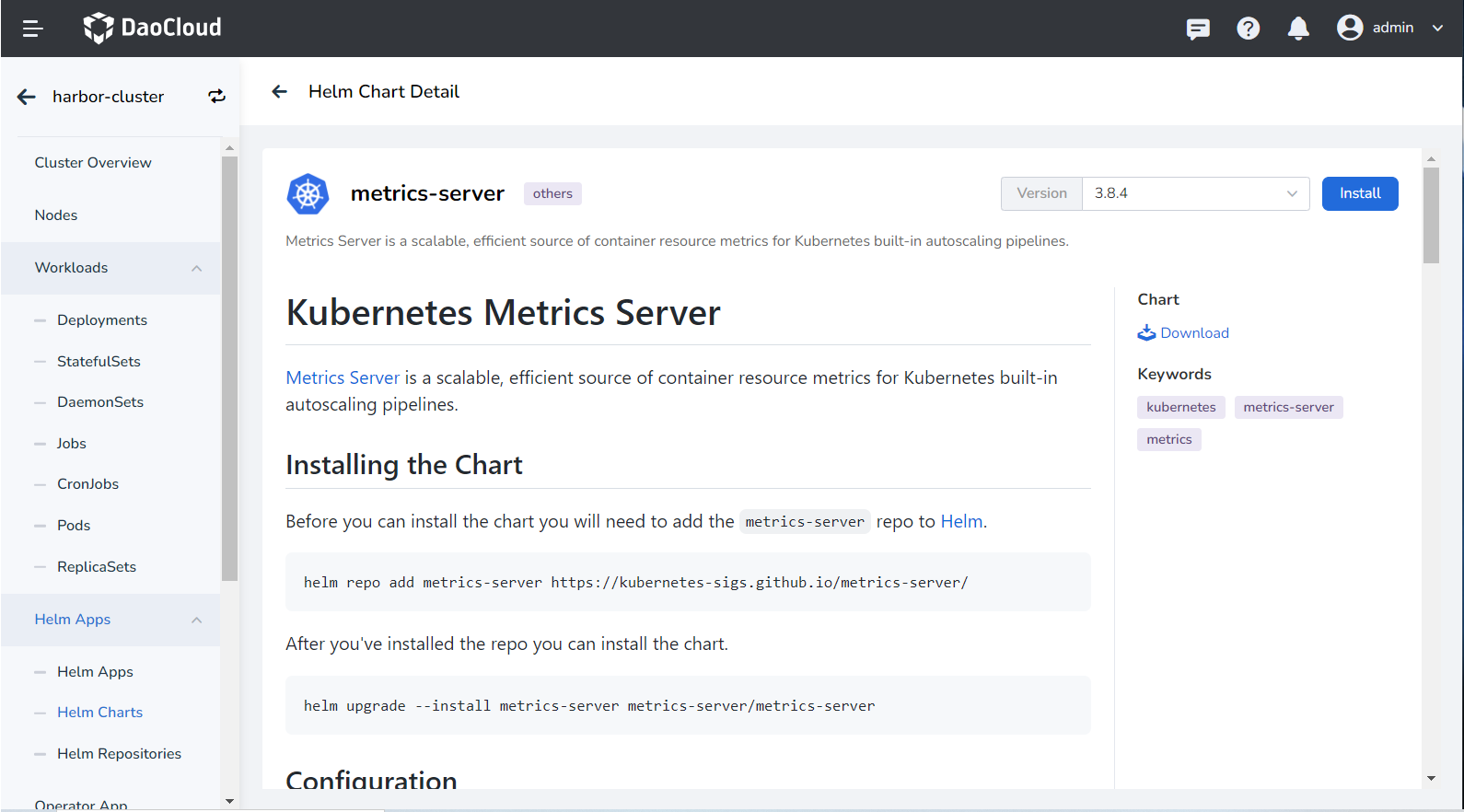Open the notifications bell

(1298, 29)
